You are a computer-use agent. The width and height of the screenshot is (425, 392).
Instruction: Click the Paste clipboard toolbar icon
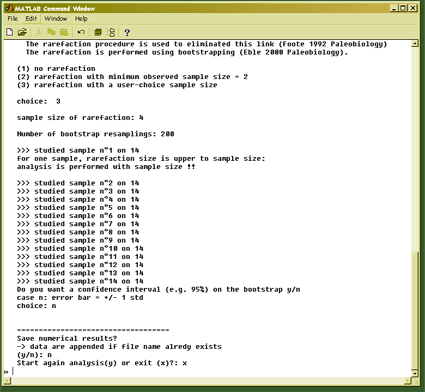(64, 32)
